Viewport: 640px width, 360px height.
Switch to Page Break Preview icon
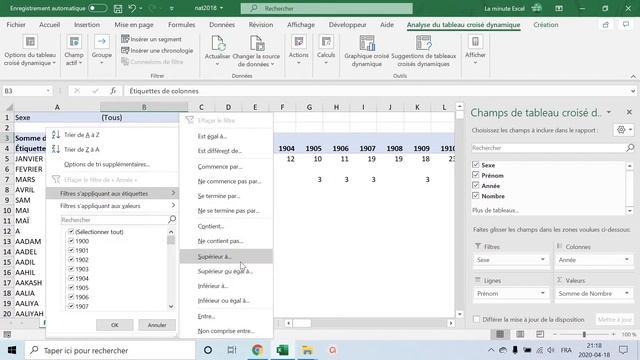540,334
